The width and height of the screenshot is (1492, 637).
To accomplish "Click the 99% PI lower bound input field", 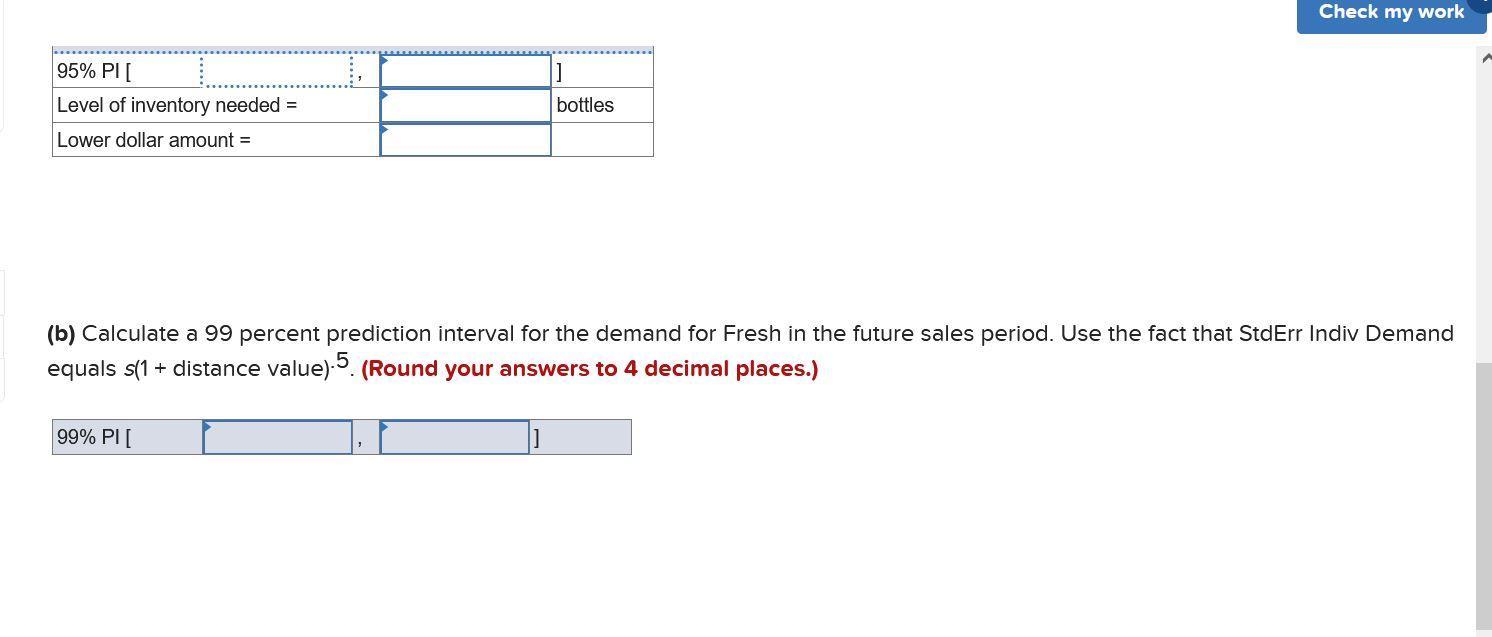I will coord(277,437).
